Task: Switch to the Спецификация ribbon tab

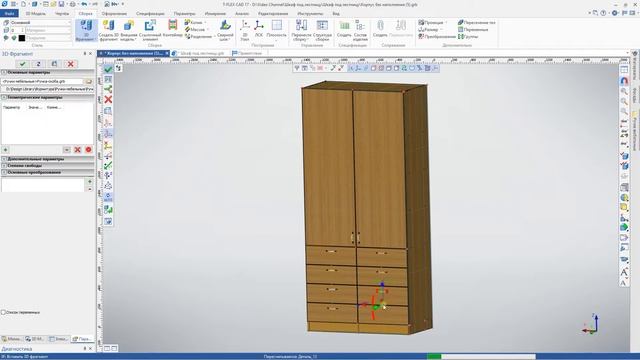Action: pos(150,13)
